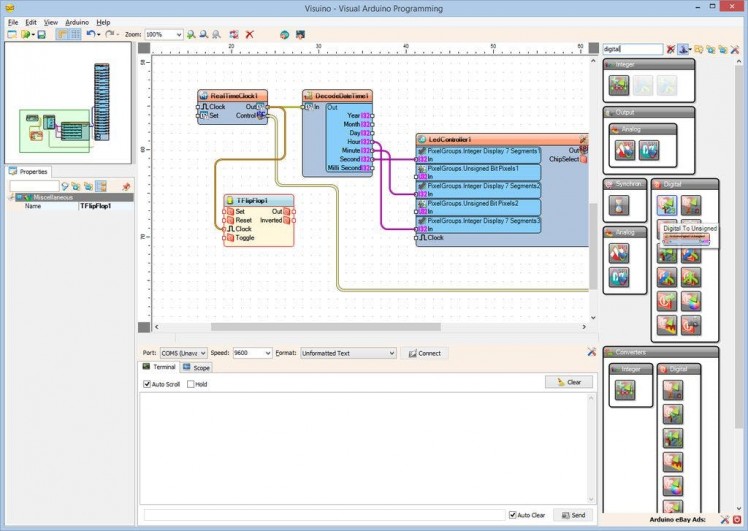This screenshot has height=531, width=748.
Task: Uncheck the Auto Scroll checkbox
Action: coord(147,384)
